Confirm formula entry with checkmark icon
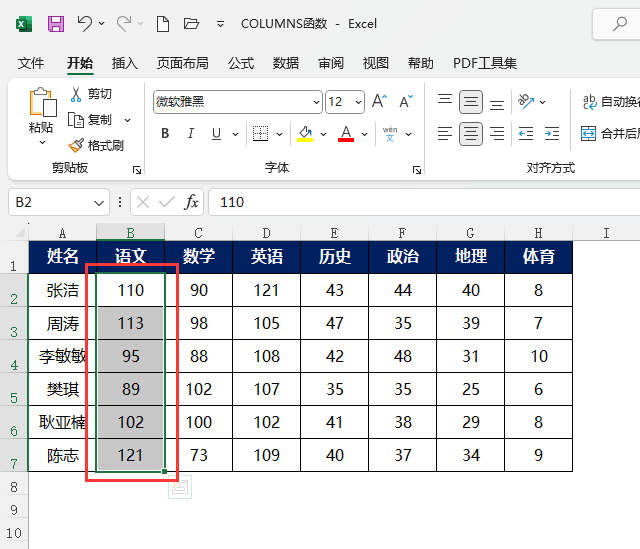This screenshot has width=640, height=549. click(x=167, y=202)
